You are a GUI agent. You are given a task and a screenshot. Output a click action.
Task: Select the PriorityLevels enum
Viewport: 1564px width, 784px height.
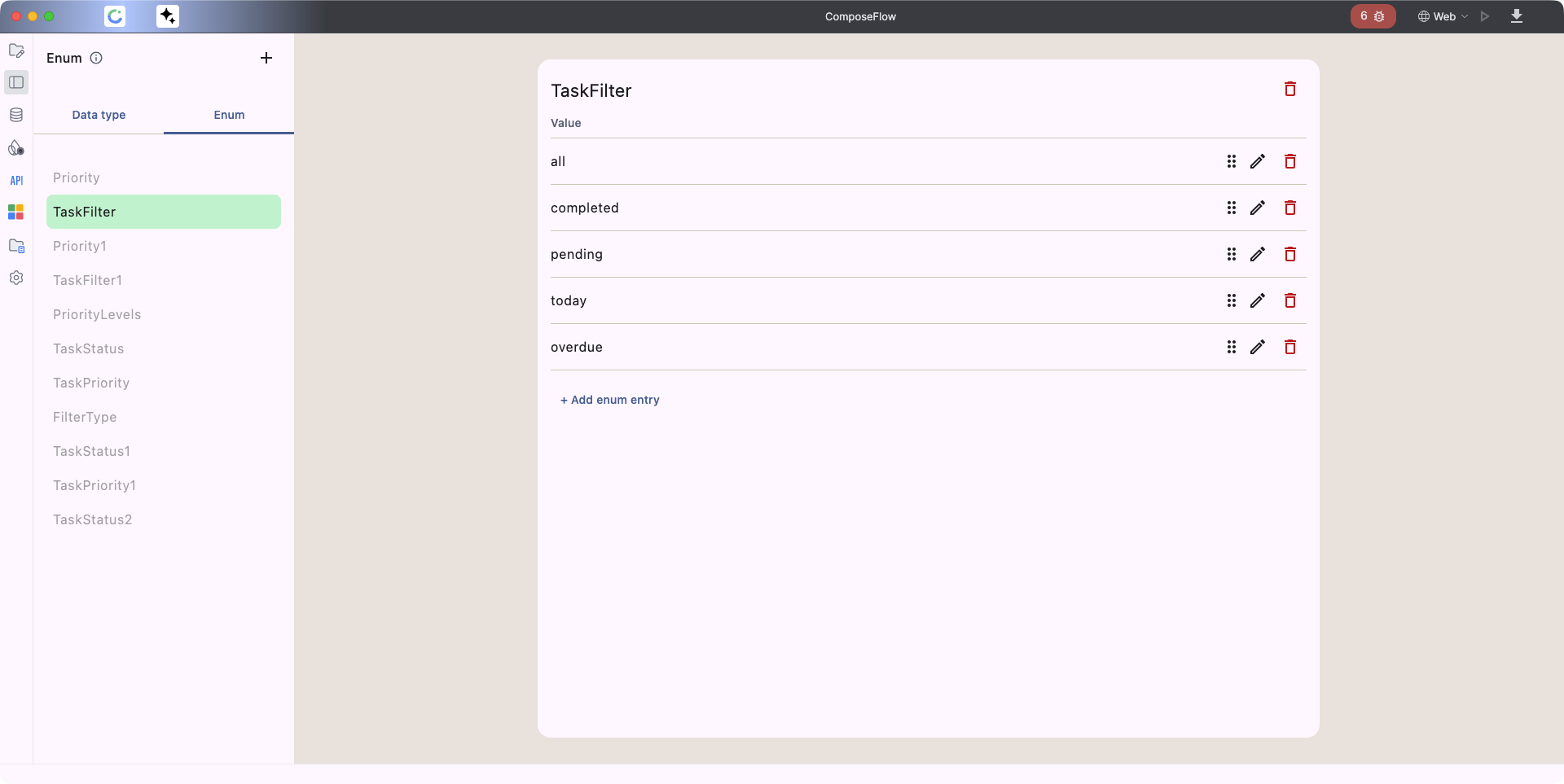pos(164,314)
